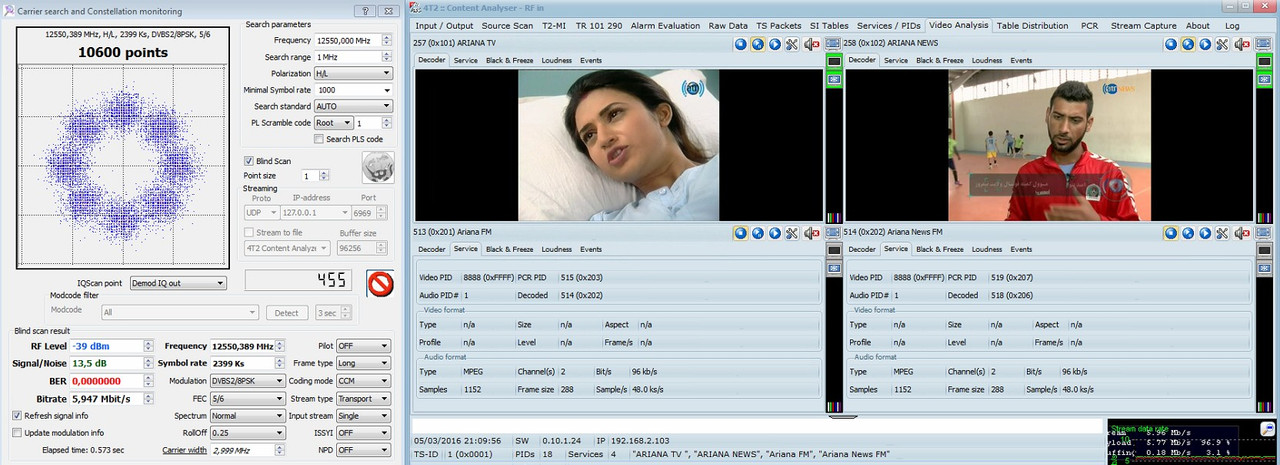This screenshot has height=465, width=1280.
Task: Switch to Decoder tab in 513 Ariana FM panel
Action: (432, 249)
